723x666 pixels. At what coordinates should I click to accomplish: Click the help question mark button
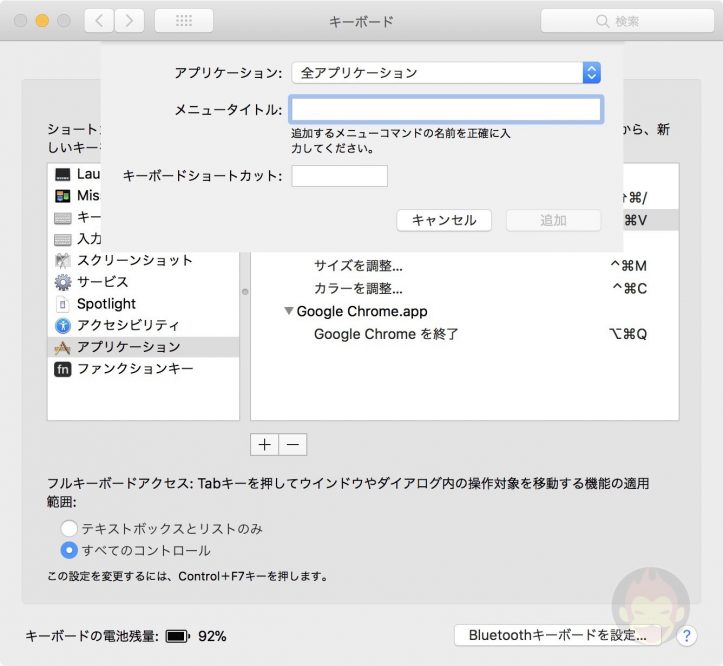686,636
